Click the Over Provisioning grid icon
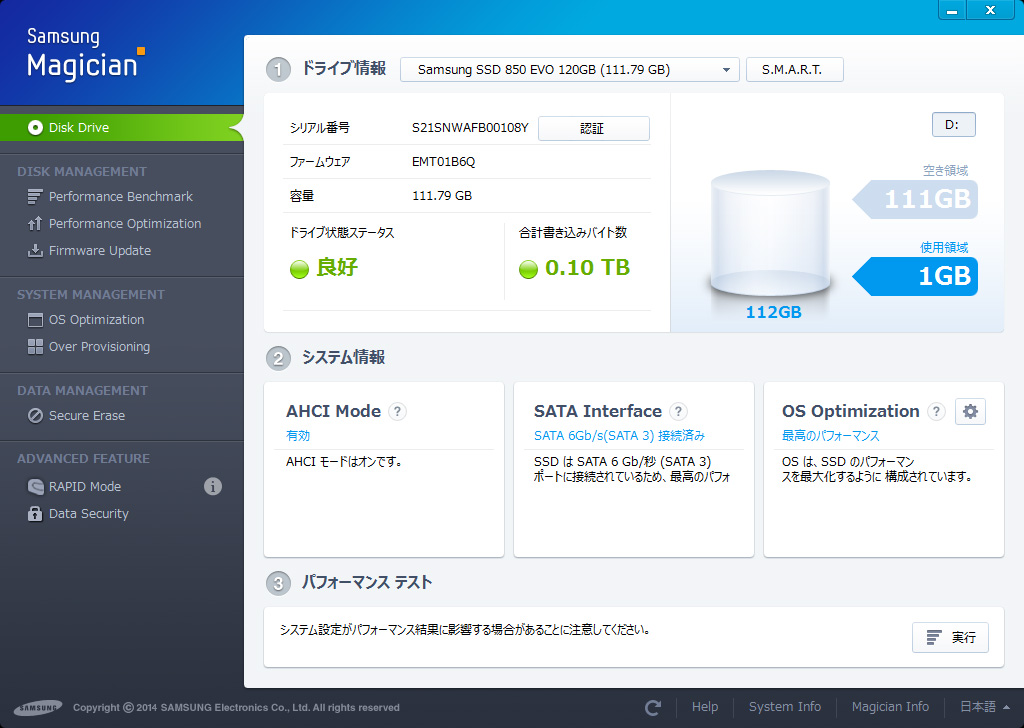 pyautogui.click(x=35, y=347)
